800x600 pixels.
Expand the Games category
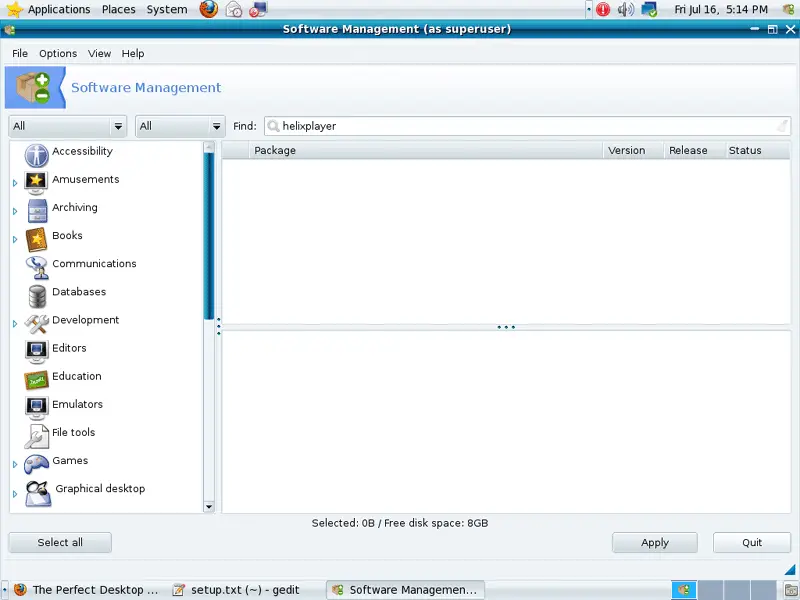15,464
